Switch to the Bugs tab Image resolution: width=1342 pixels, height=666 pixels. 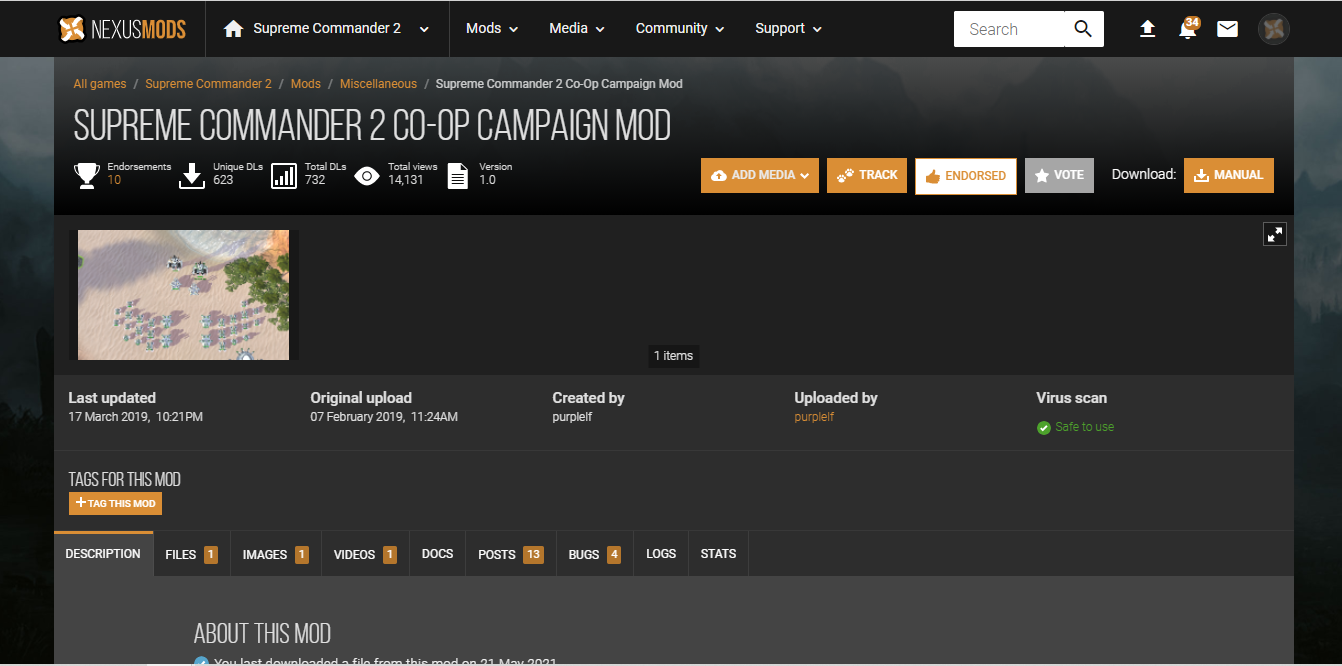[x=594, y=554]
